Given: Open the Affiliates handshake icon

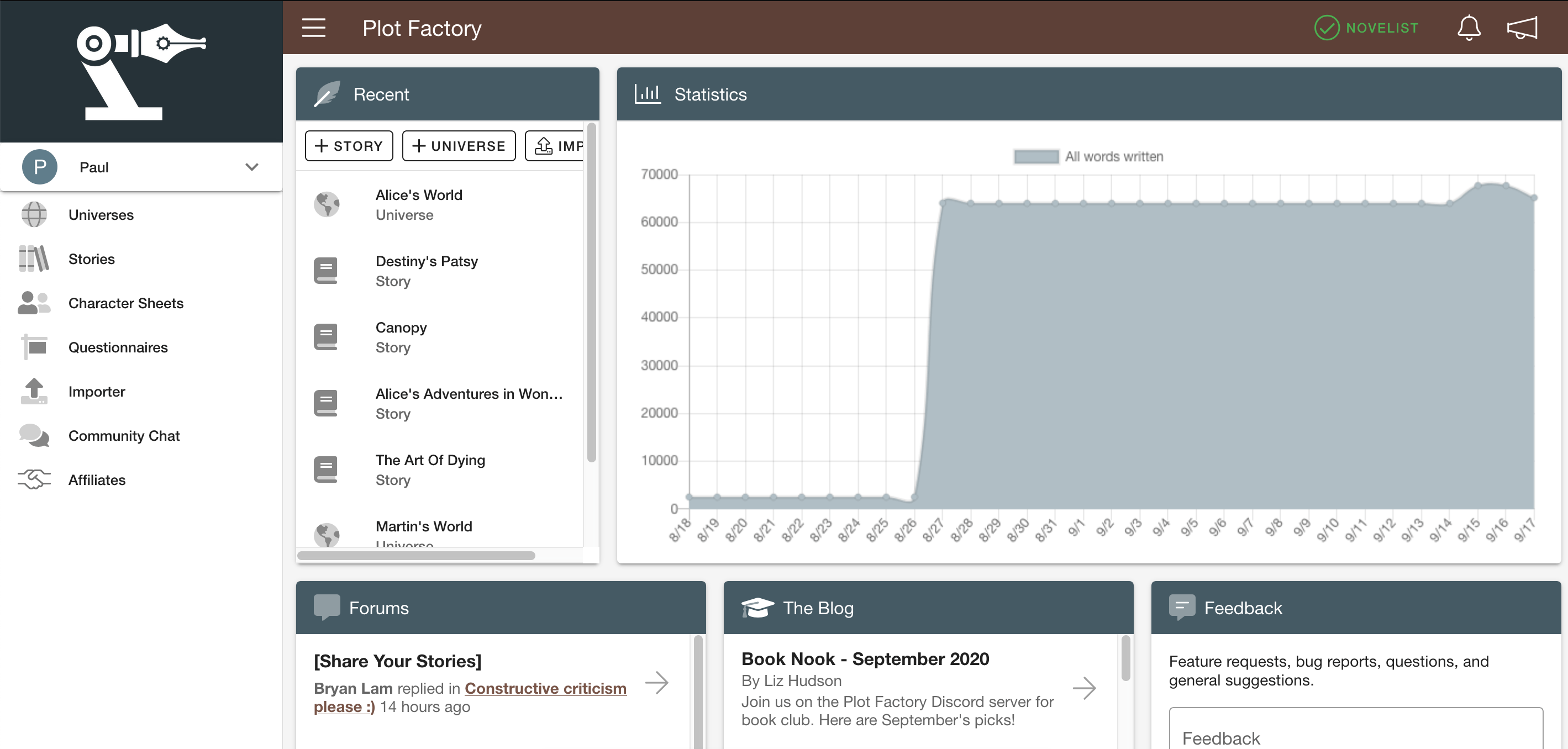Looking at the screenshot, I should tap(34, 479).
